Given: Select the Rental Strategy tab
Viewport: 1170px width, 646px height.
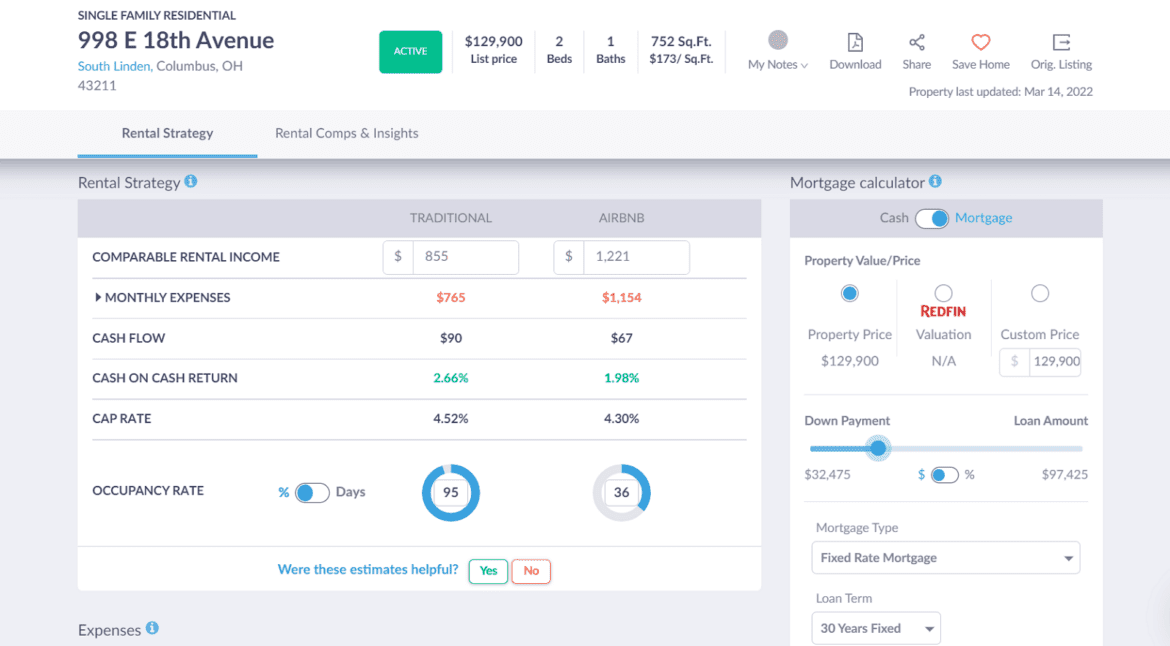Looking at the screenshot, I should (167, 133).
